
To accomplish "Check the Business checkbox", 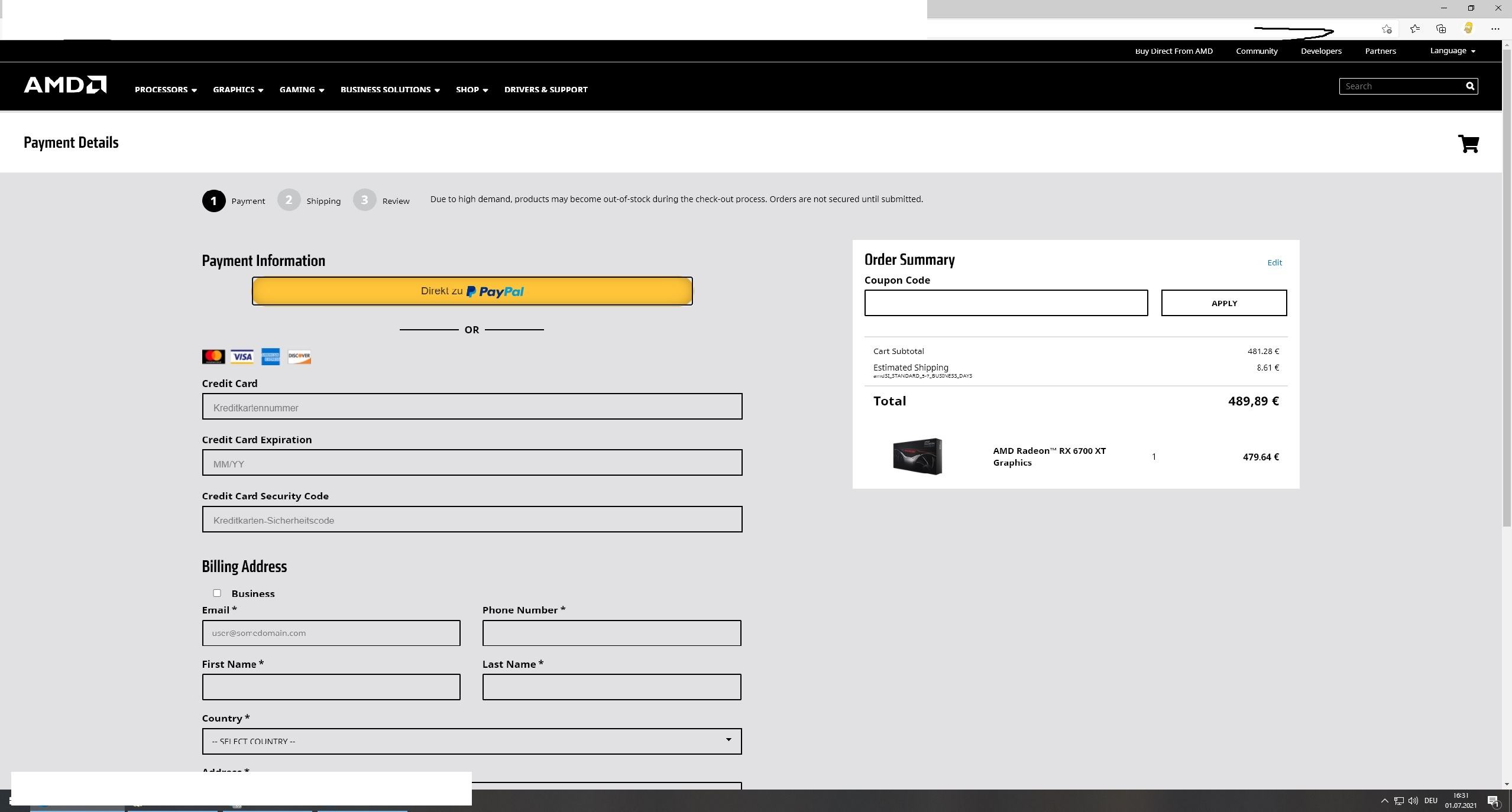I will (x=217, y=593).
